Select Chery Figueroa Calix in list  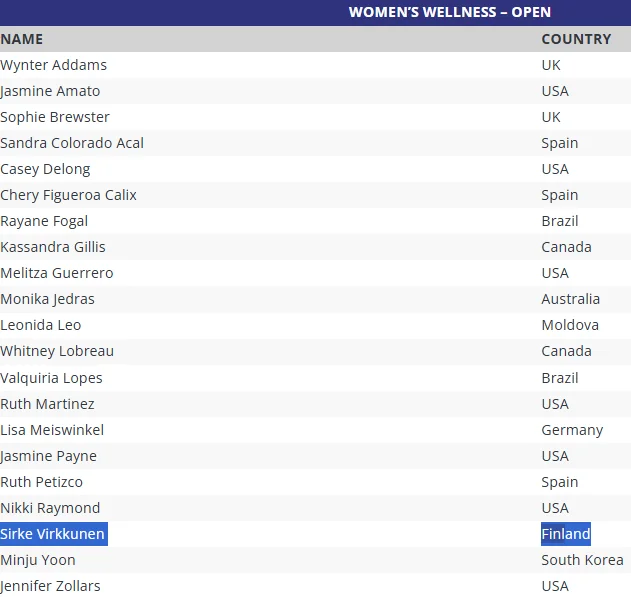point(68,195)
